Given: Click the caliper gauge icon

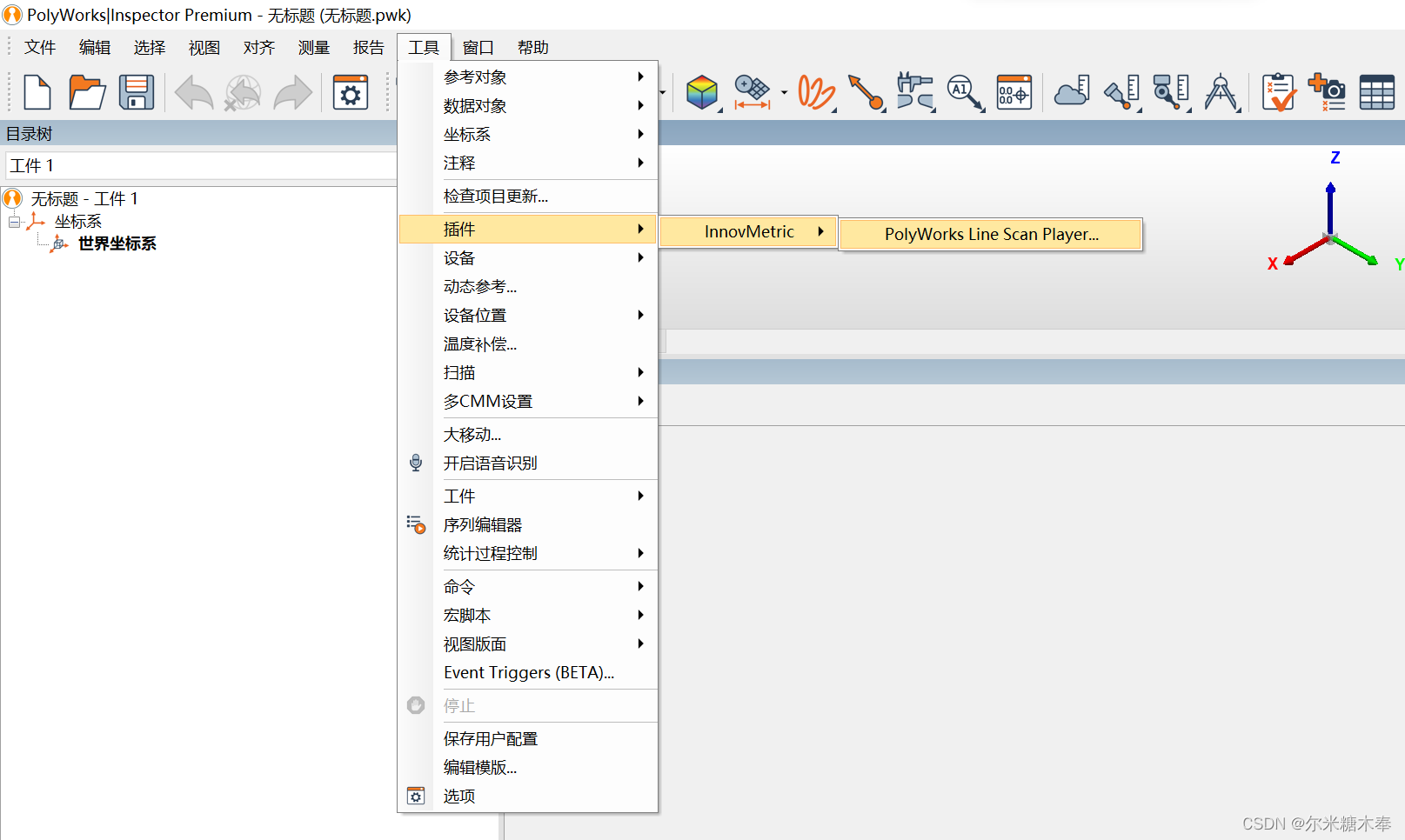Looking at the screenshot, I should pyautogui.click(x=915, y=92).
